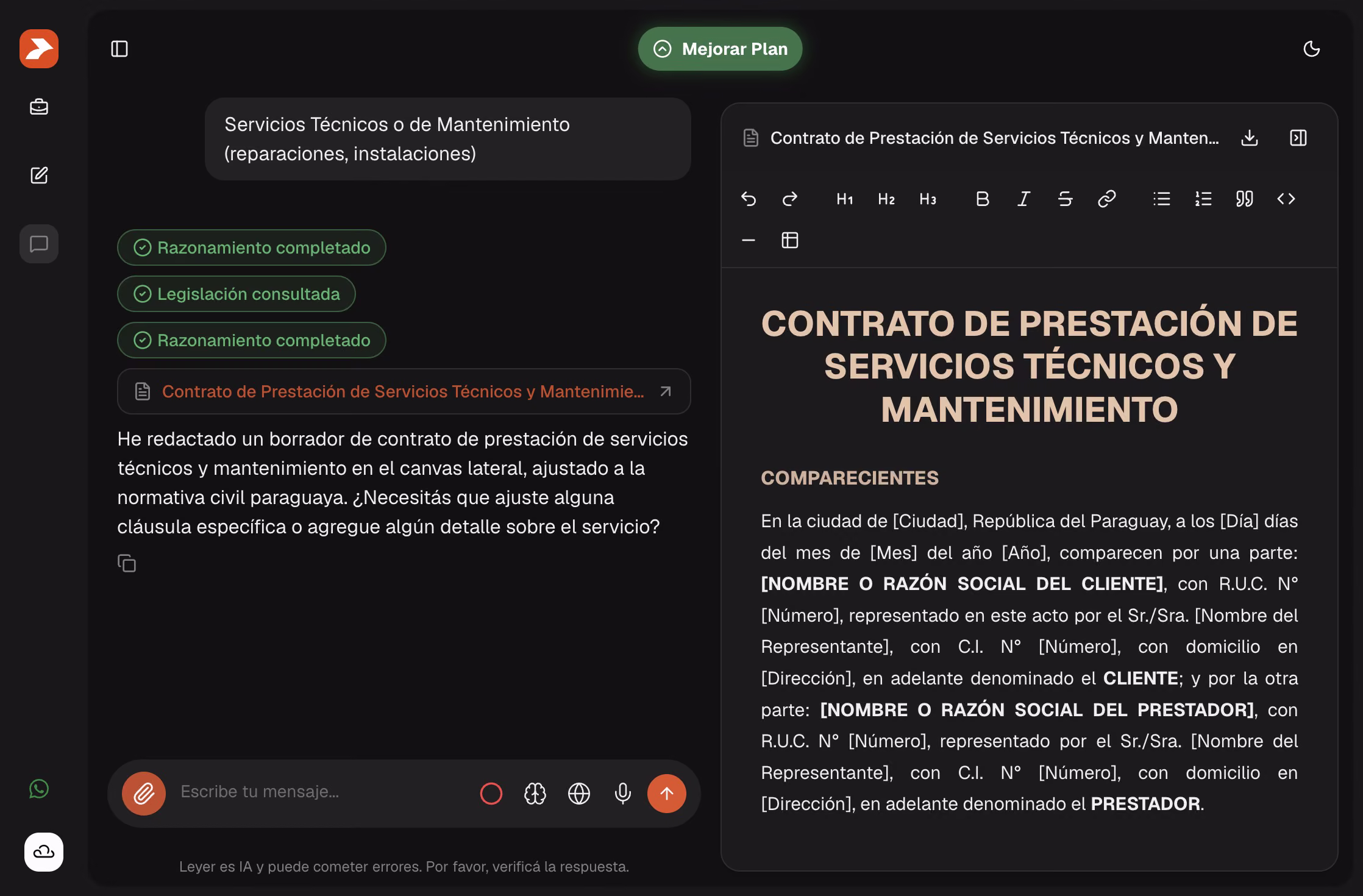Screen dimensions: 1363x896
Task: Apply Heading 3 formatting
Action: [928, 199]
